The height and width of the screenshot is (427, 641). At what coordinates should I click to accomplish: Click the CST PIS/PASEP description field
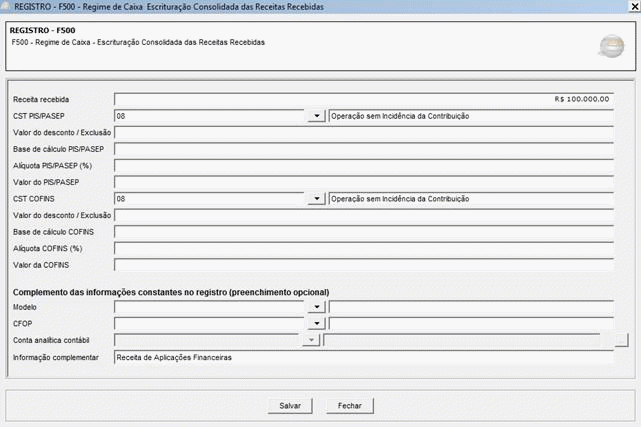[x=471, y=116]
